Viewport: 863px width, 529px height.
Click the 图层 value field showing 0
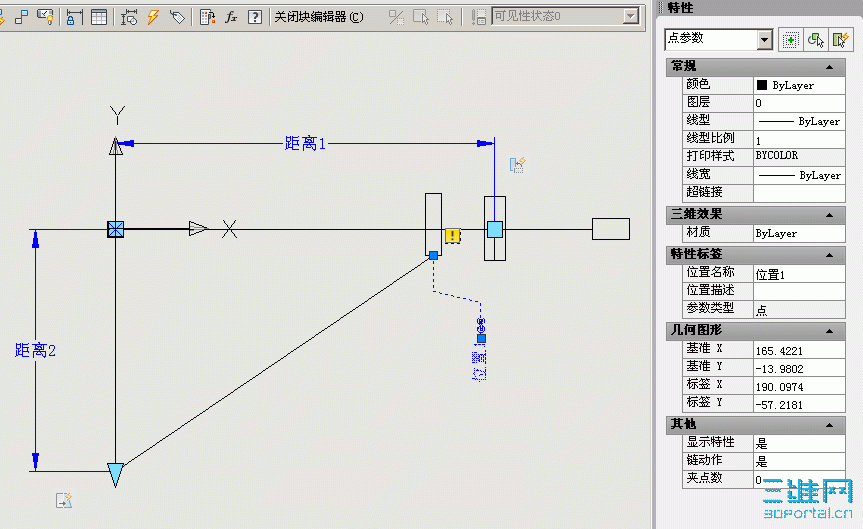pos(799,103)
